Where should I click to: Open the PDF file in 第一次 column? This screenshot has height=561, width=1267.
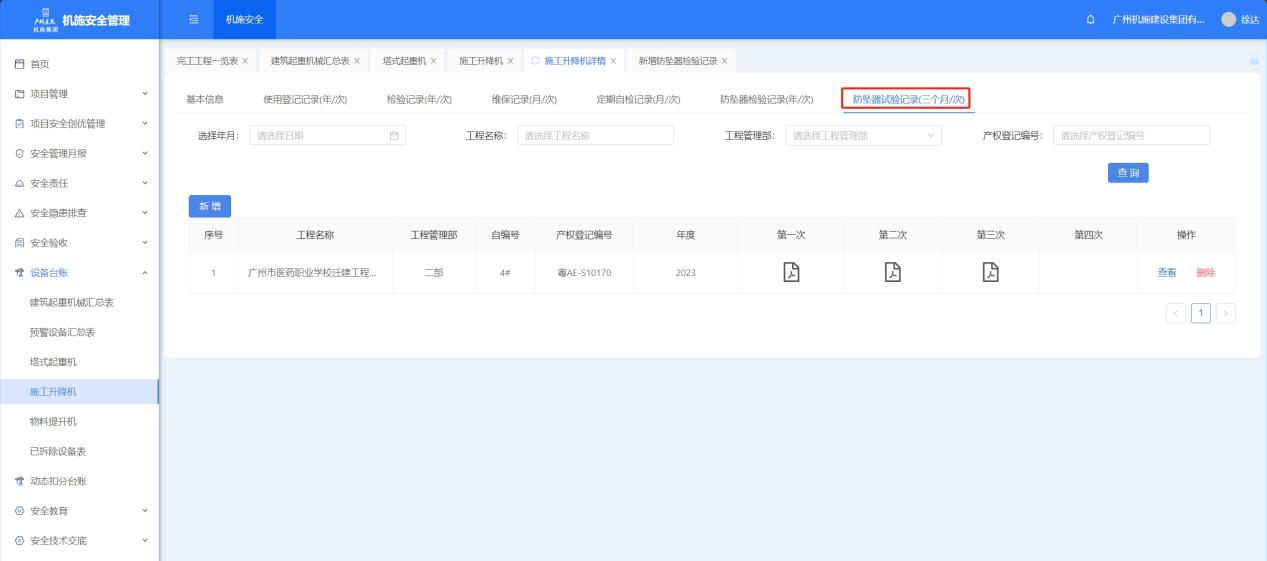coord(790,272)
